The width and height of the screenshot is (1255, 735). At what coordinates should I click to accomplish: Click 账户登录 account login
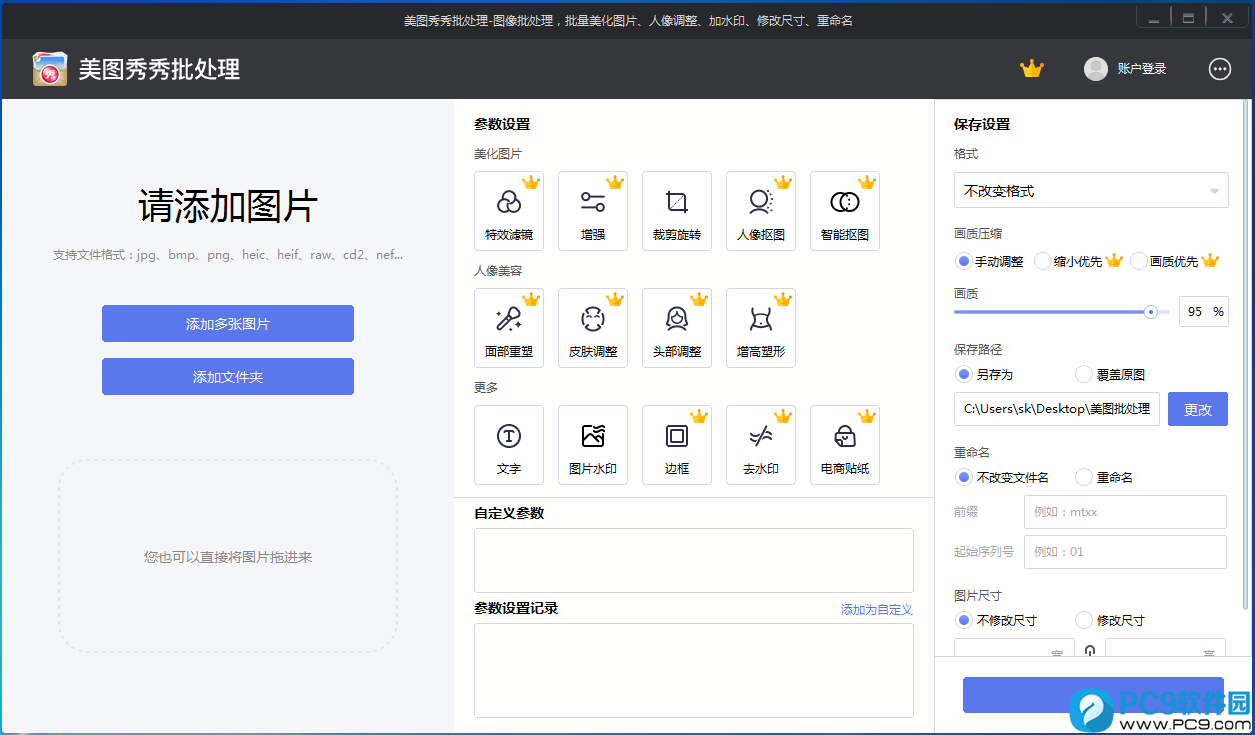pos(1142,69)
